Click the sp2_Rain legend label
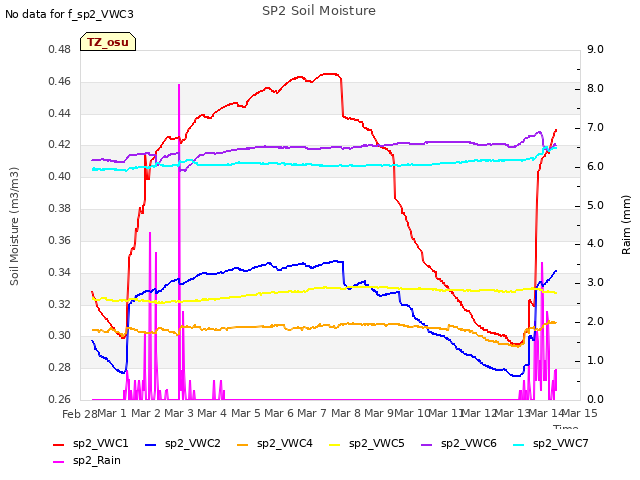Screen dimensions: 640x480 97,460
